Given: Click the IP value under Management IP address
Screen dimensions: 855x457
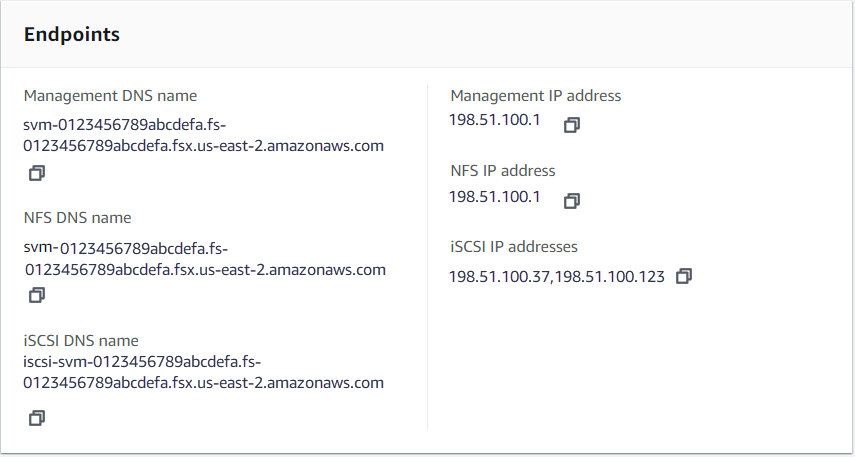Looking at the screenshot, I should [x=495, y=120].
